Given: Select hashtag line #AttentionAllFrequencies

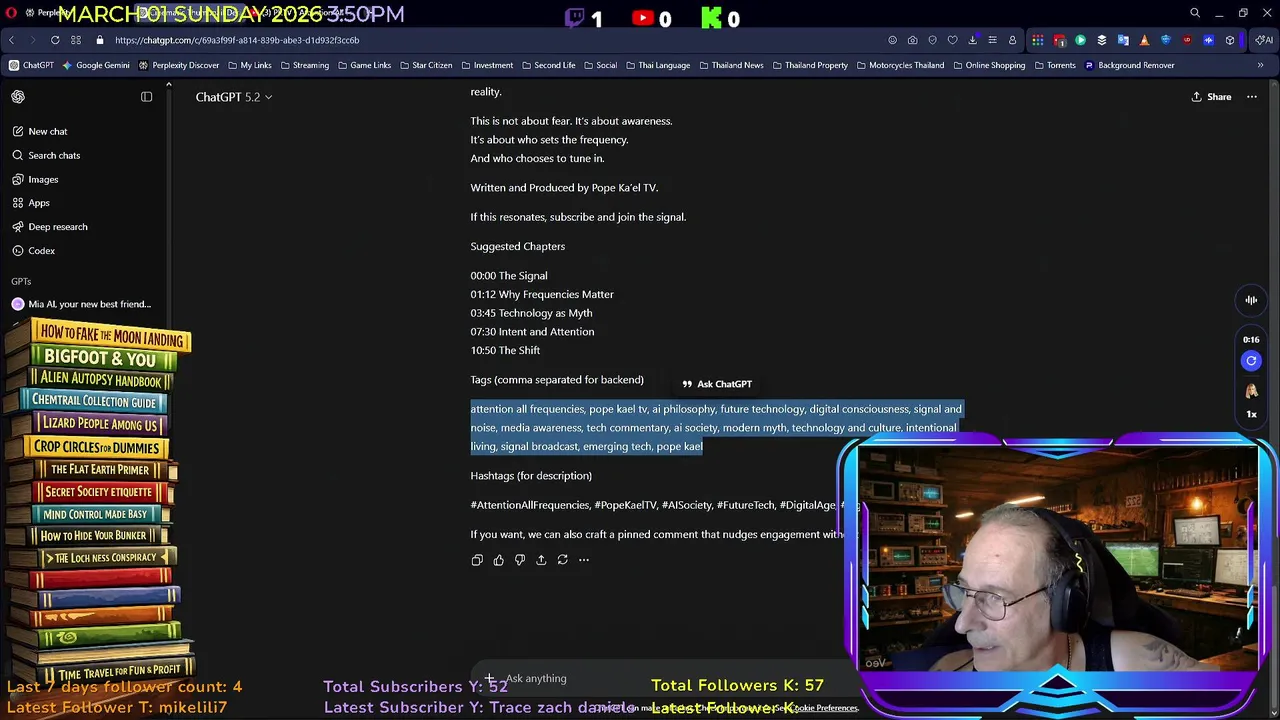Looking at the screenshot, I should point(665,505).
